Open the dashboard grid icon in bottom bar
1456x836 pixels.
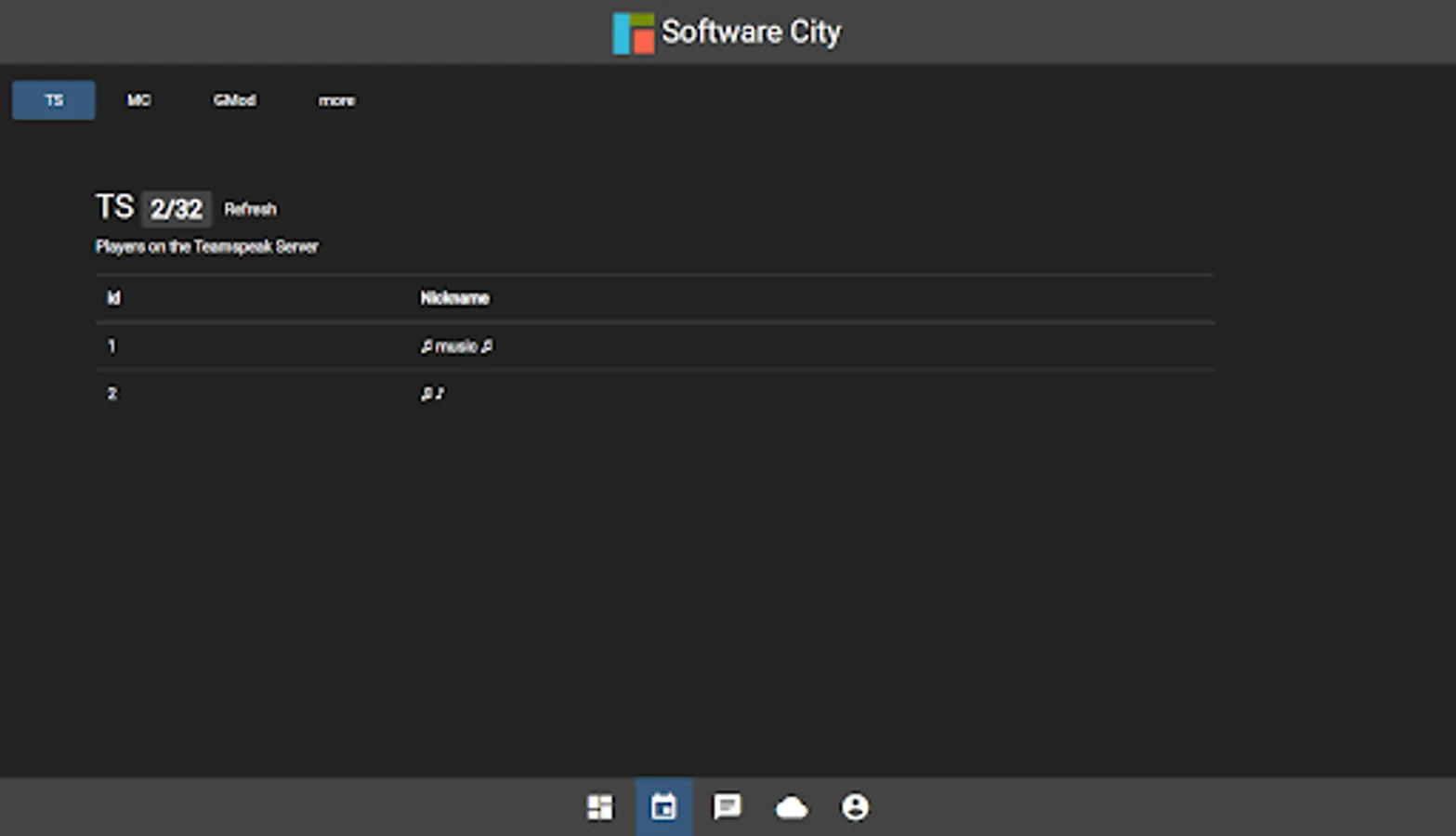tap(600, 806)
